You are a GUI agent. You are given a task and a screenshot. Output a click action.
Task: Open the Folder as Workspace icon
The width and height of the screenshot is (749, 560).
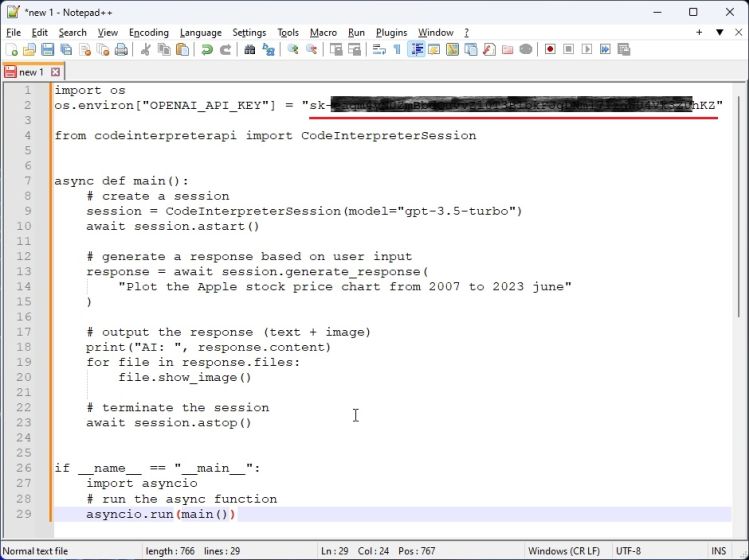click(507, 50)
